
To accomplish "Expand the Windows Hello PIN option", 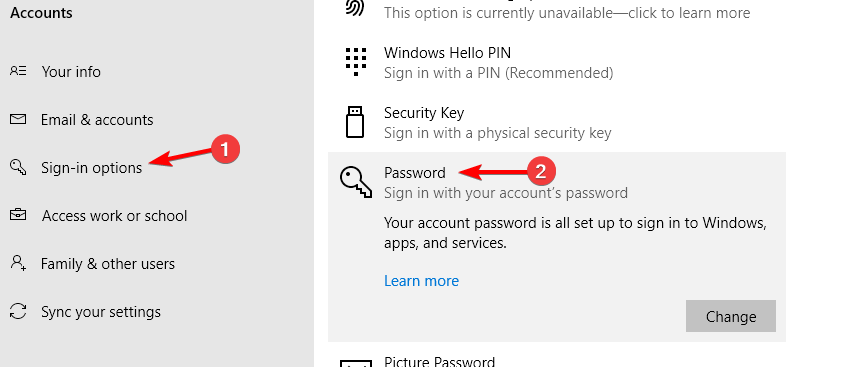I will pos(557,62).
